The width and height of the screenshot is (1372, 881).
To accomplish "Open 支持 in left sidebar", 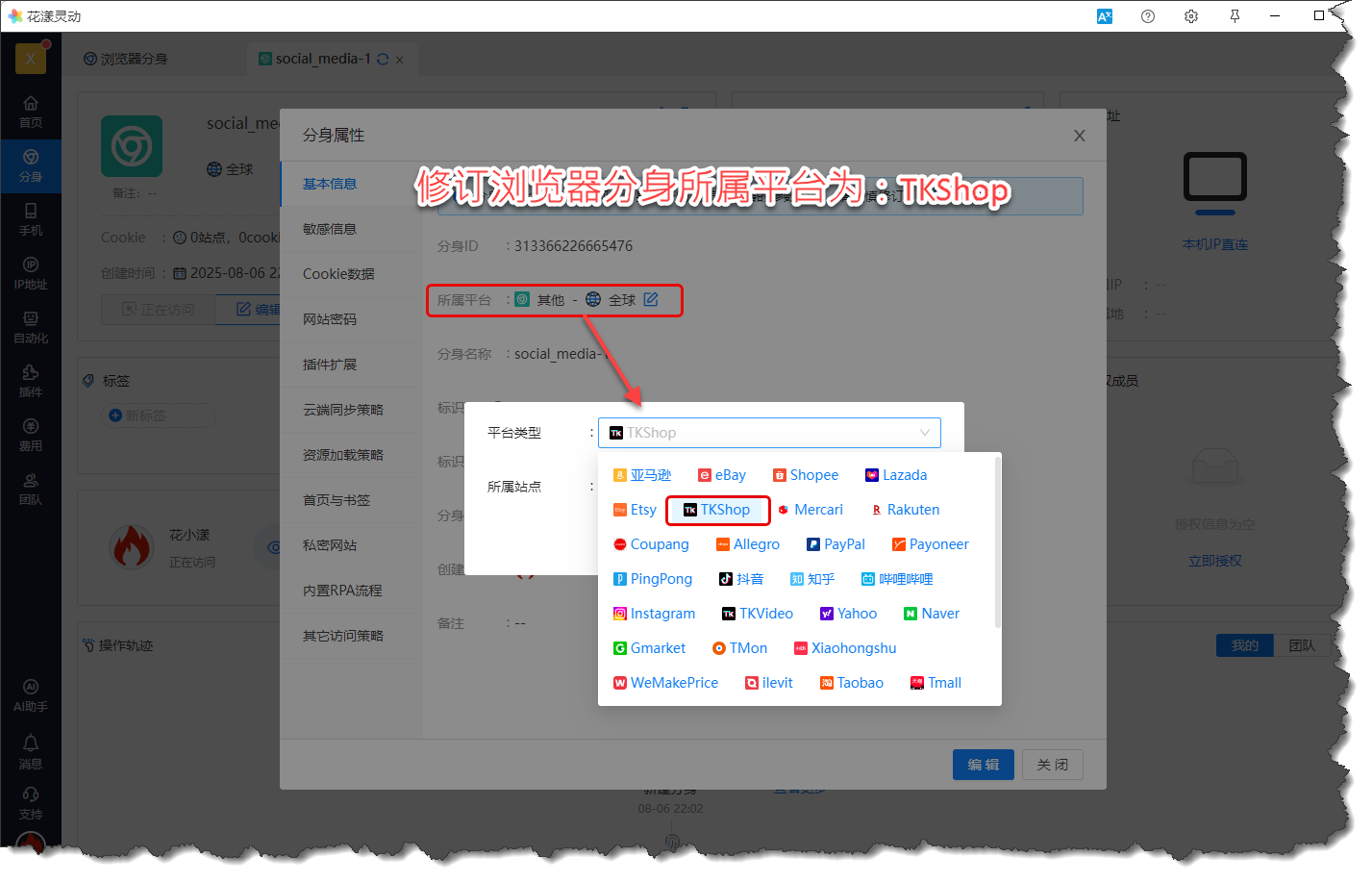I will pyautogui.click(x=31, y=805).
